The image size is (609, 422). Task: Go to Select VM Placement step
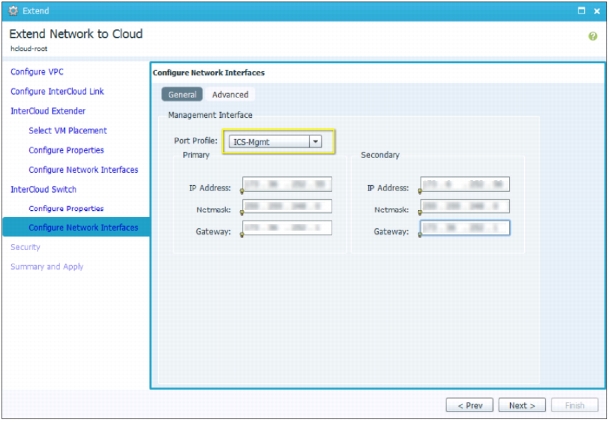click(68, 130)
